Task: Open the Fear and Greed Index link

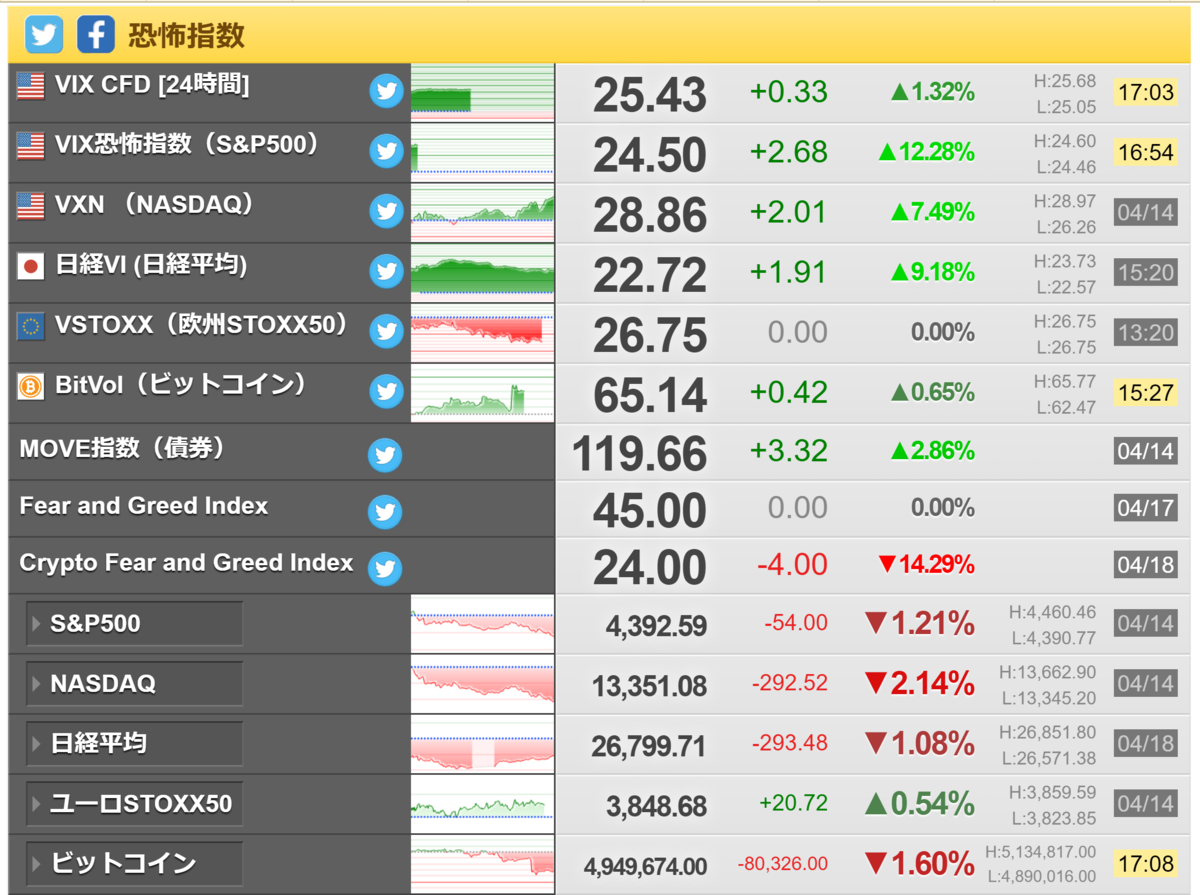Action: (x=144, y=506)
